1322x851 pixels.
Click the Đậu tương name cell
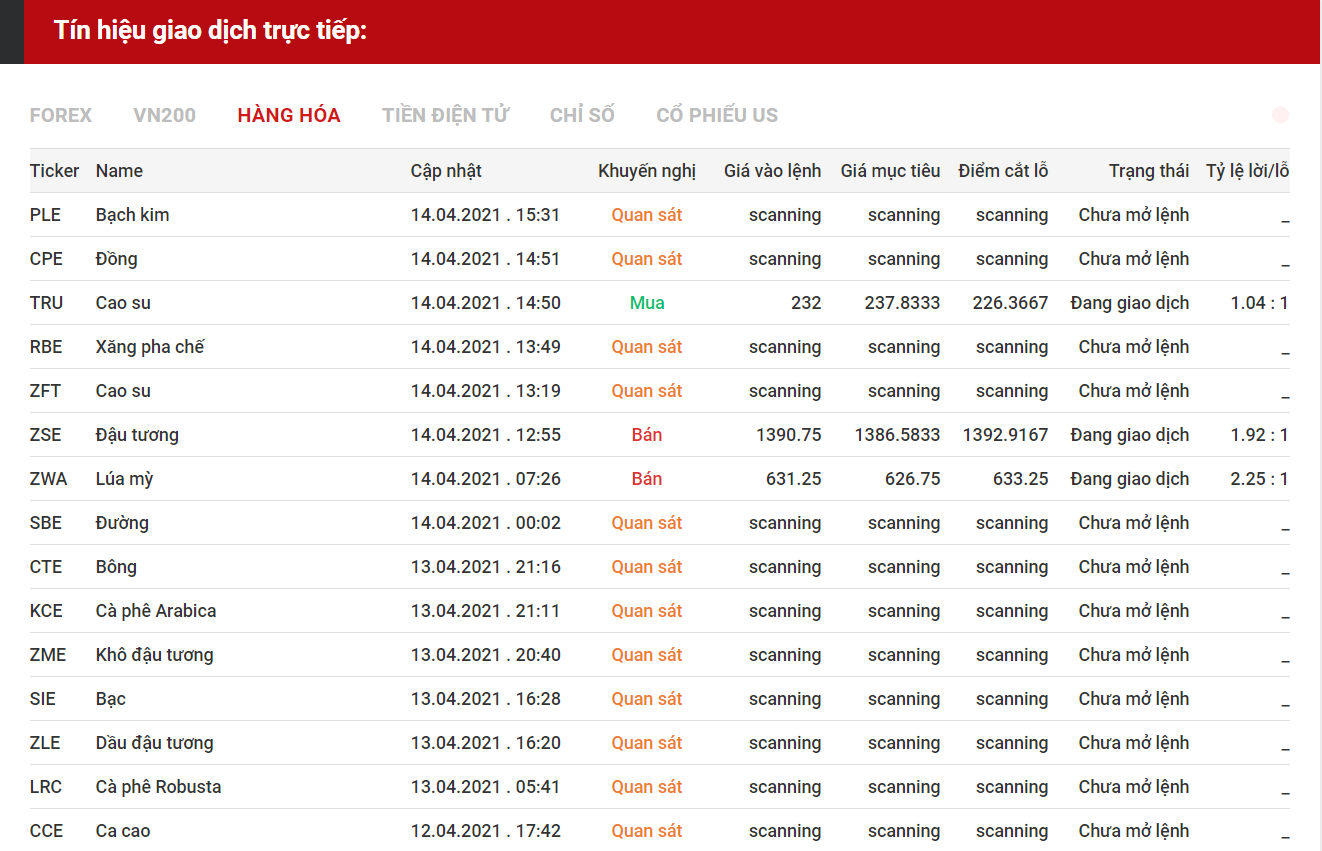pyautogui.click(x=137, y=435)
